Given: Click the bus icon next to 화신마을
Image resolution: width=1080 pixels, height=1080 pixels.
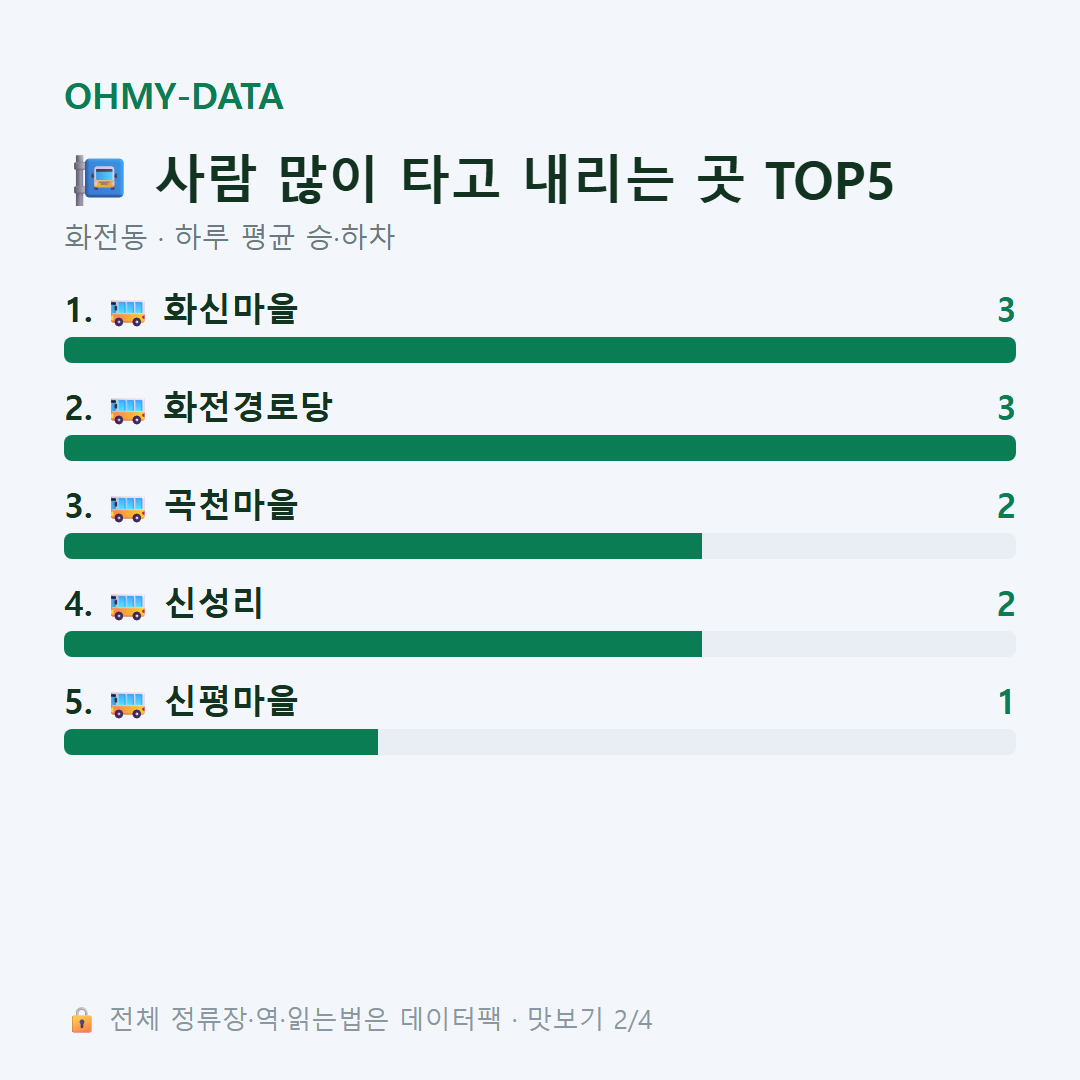Looking at the screenshot, I should pyautogui.click(x=128, y=312).
